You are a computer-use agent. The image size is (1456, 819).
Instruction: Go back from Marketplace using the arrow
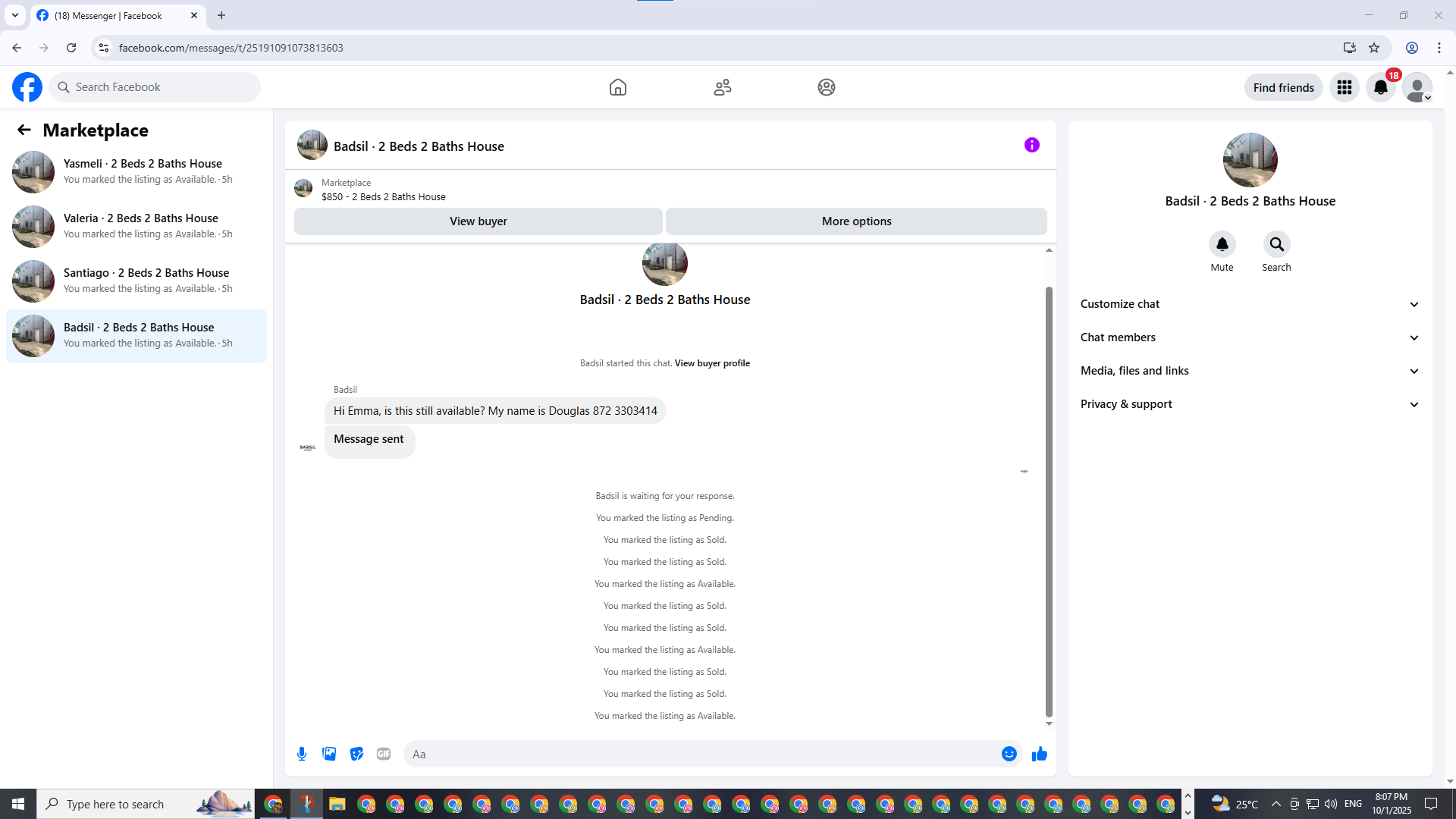(24, 130)
